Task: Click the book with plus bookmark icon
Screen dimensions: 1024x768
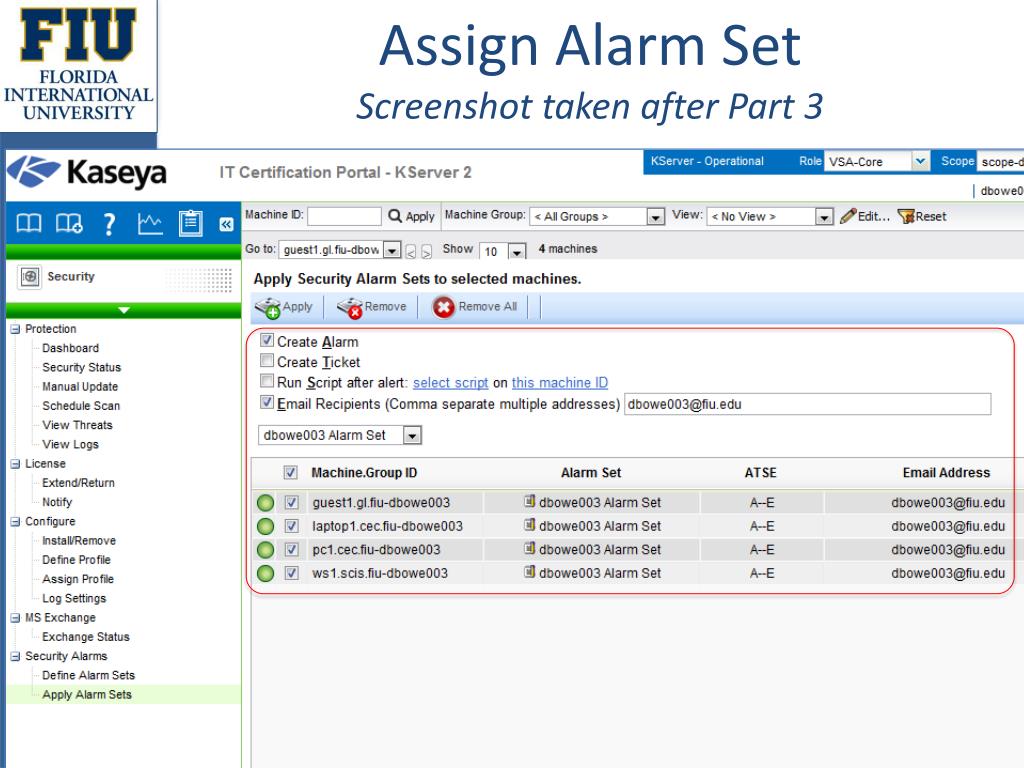Action: pyautogui.click(x=69, y=224)
